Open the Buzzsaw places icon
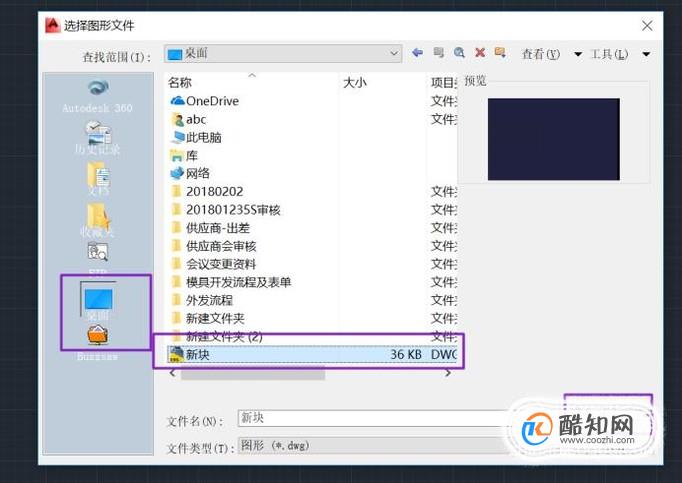 point(98,342)
